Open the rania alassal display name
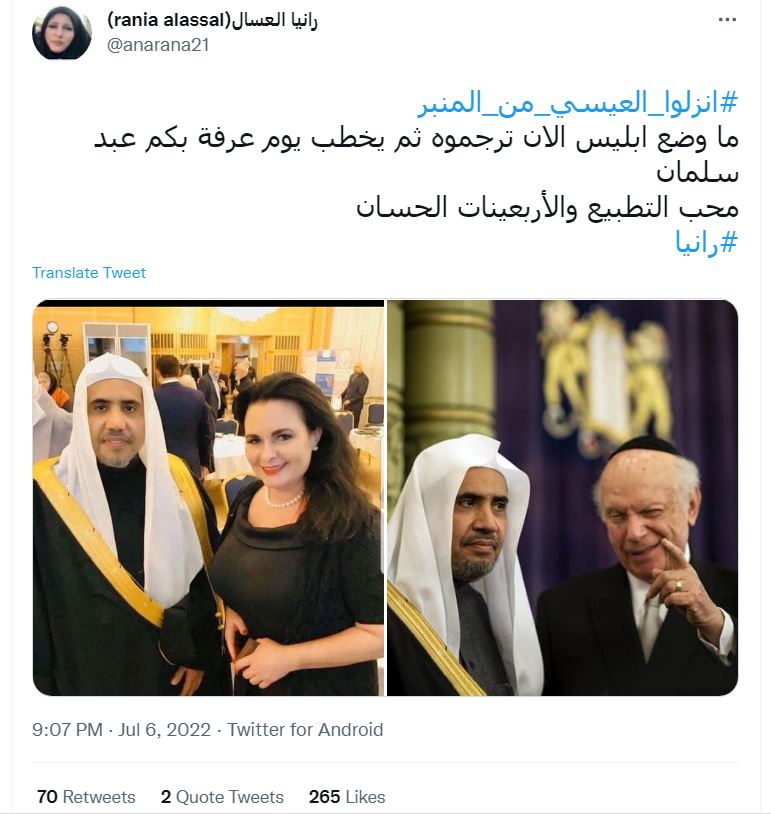 pos(169,20)
